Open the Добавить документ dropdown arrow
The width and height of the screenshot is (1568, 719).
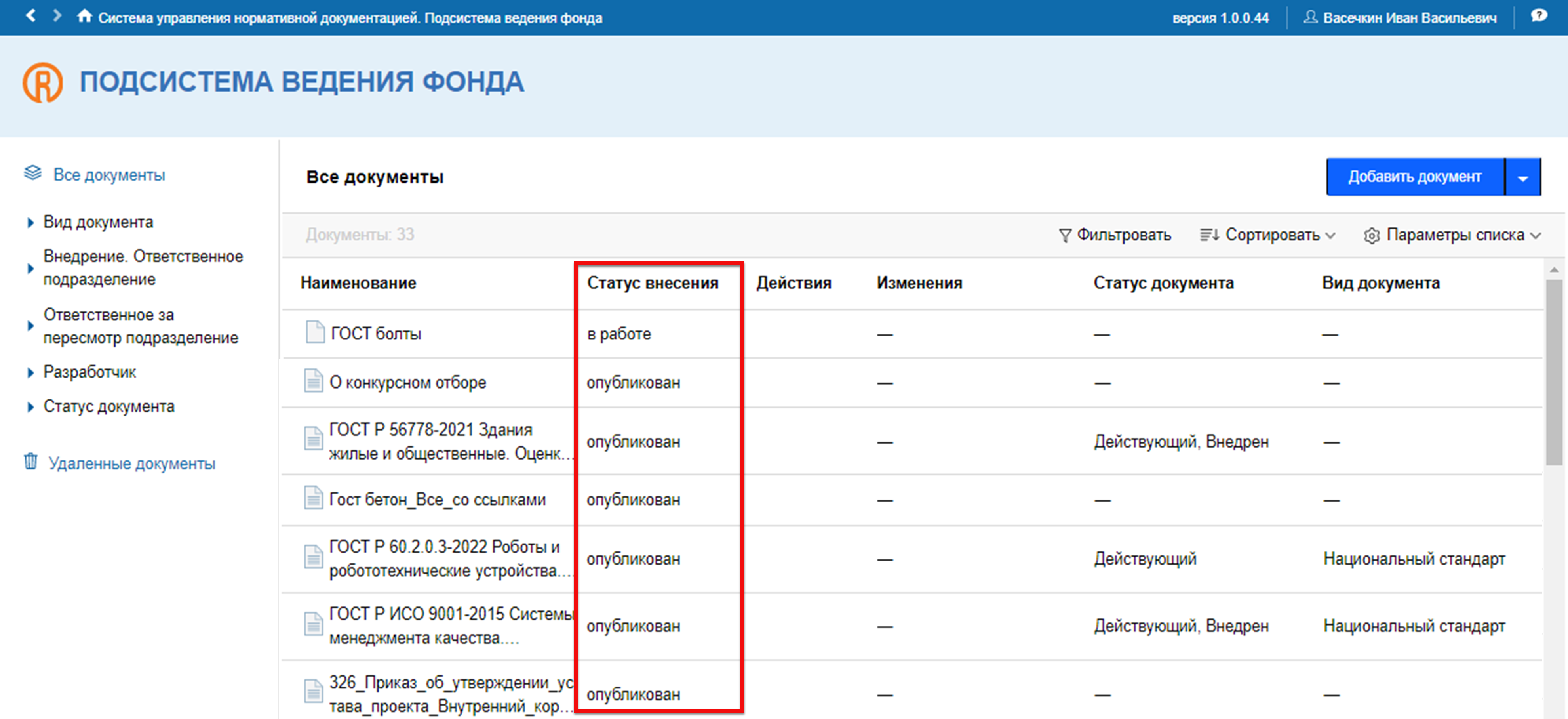coord(1523,177)
